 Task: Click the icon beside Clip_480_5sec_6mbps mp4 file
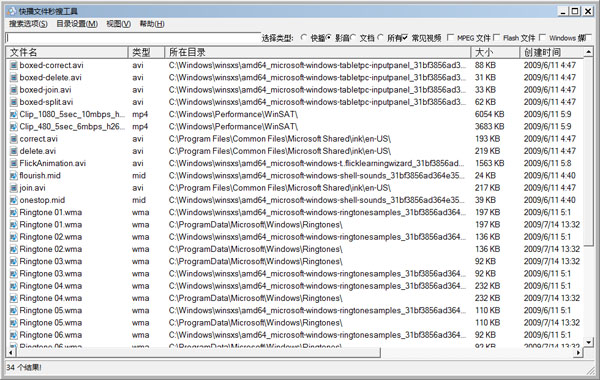tap(14, 127)
